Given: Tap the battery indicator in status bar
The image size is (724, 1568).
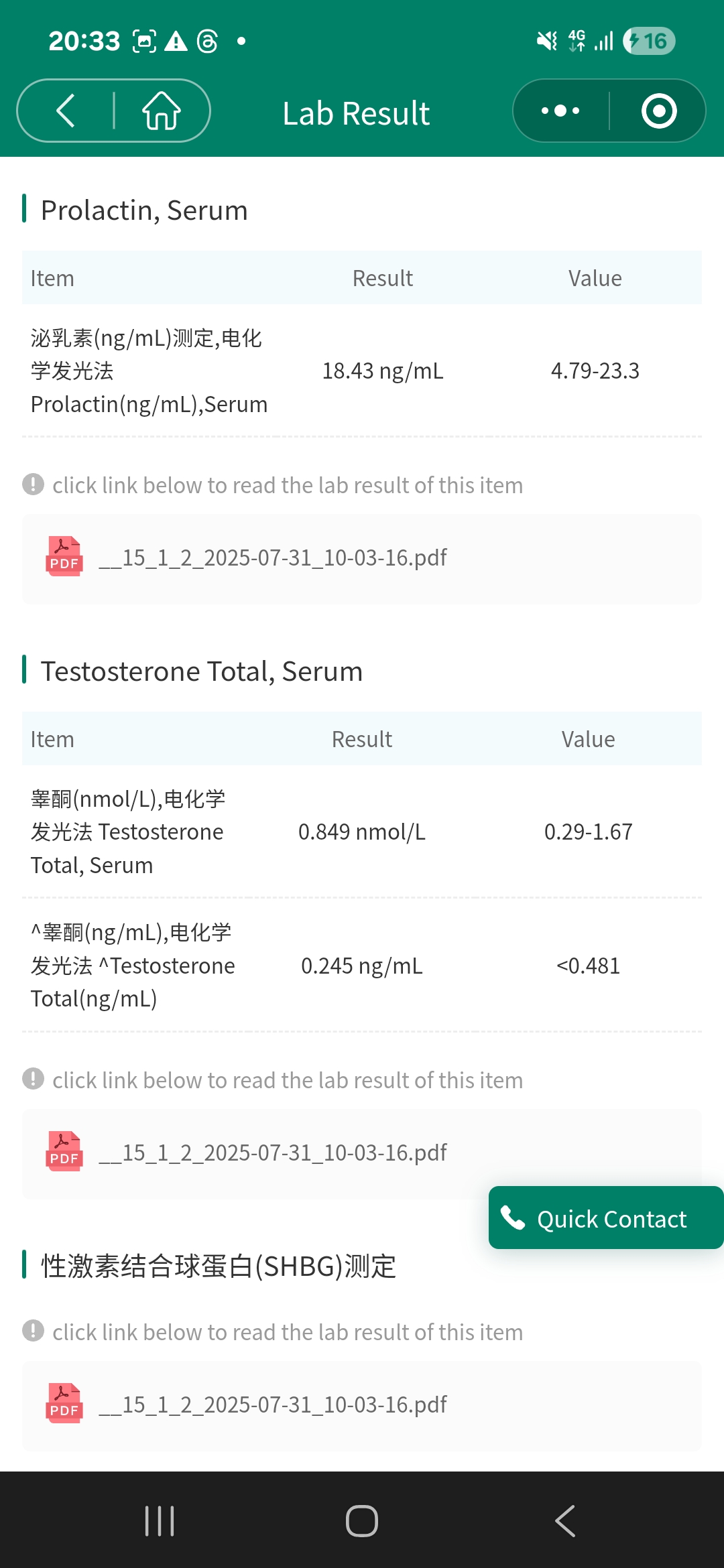Looking at the screenshot, I should 648,41.
